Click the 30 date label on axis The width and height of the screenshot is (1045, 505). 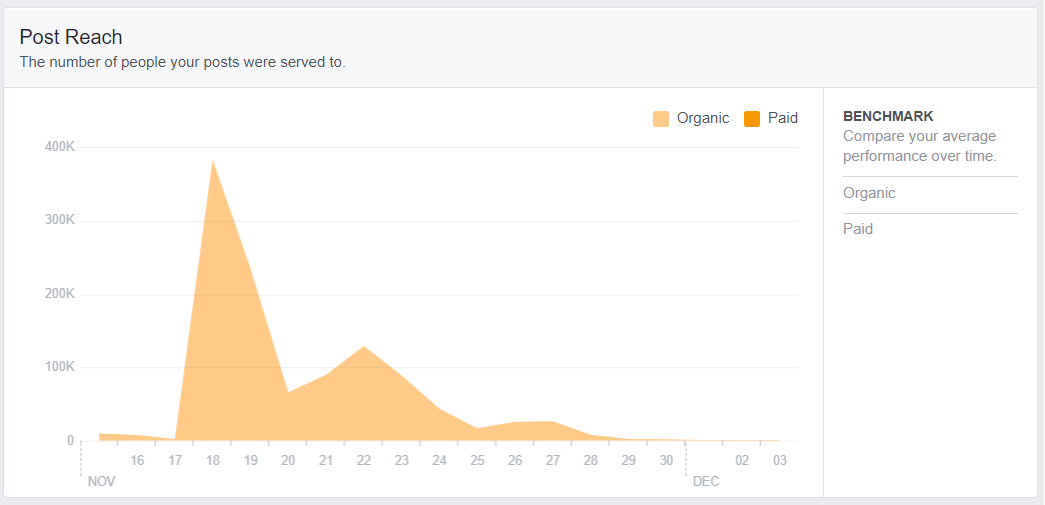(666, 460)
